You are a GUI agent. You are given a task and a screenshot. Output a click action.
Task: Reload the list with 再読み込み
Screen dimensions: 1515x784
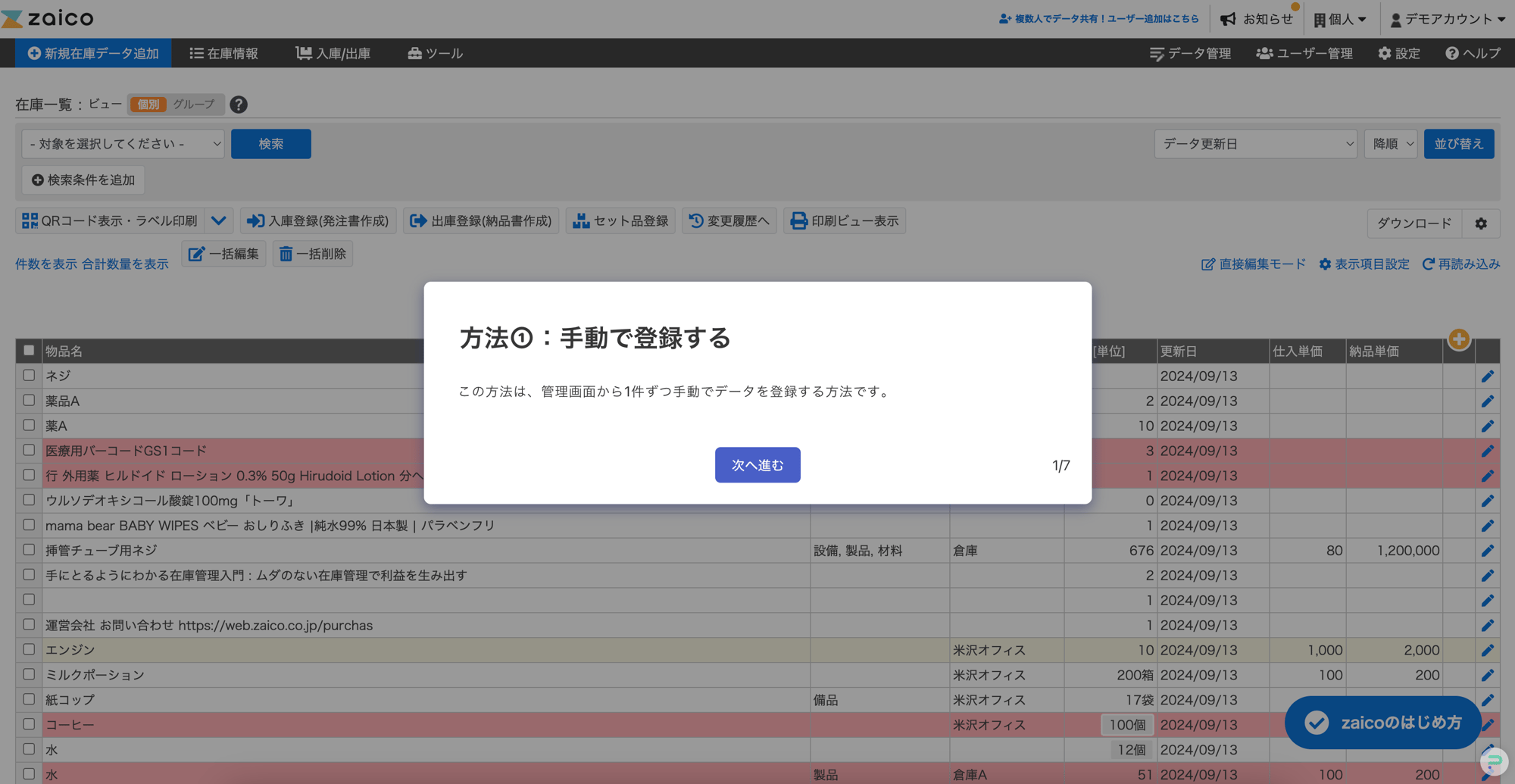point(1461,264)
